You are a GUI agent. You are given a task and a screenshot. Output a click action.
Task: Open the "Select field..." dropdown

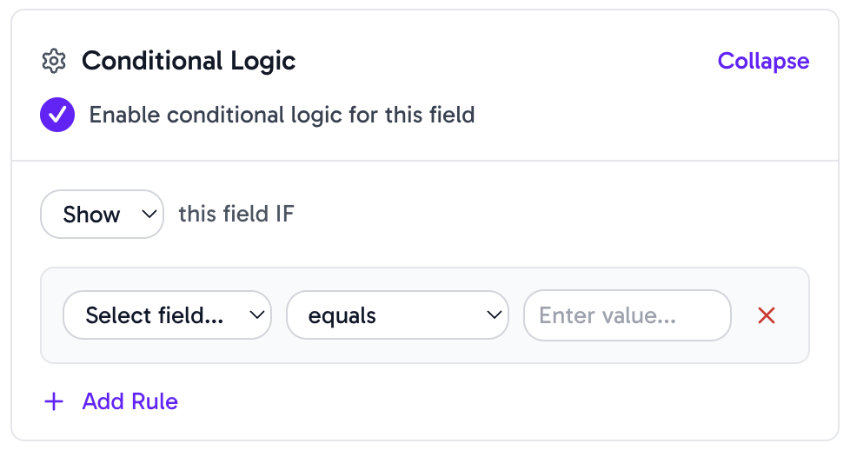click(x=167, y=316)
